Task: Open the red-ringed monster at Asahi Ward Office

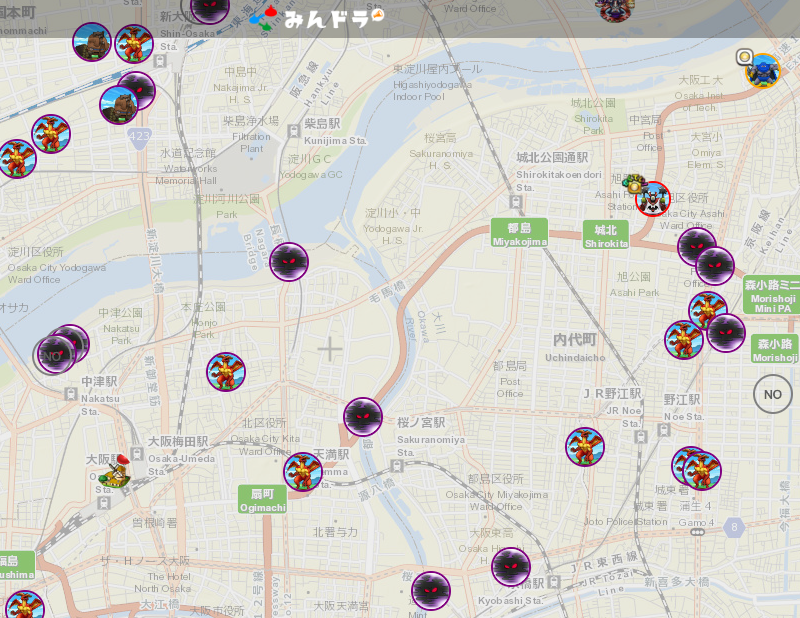Action: tap(653, 199)
